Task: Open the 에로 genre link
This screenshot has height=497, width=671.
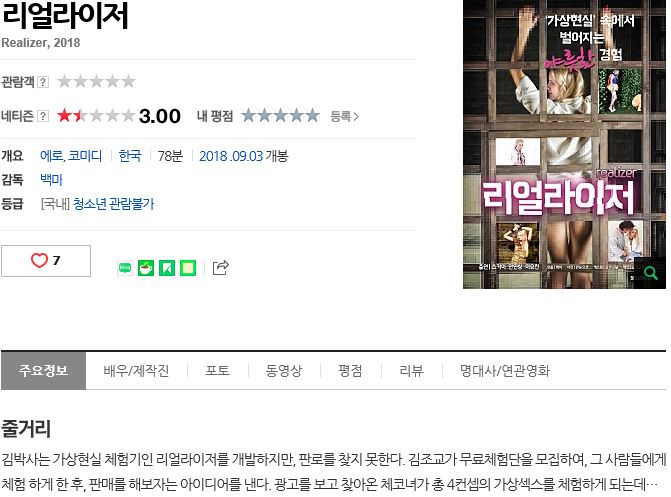Action: point(51,156)
